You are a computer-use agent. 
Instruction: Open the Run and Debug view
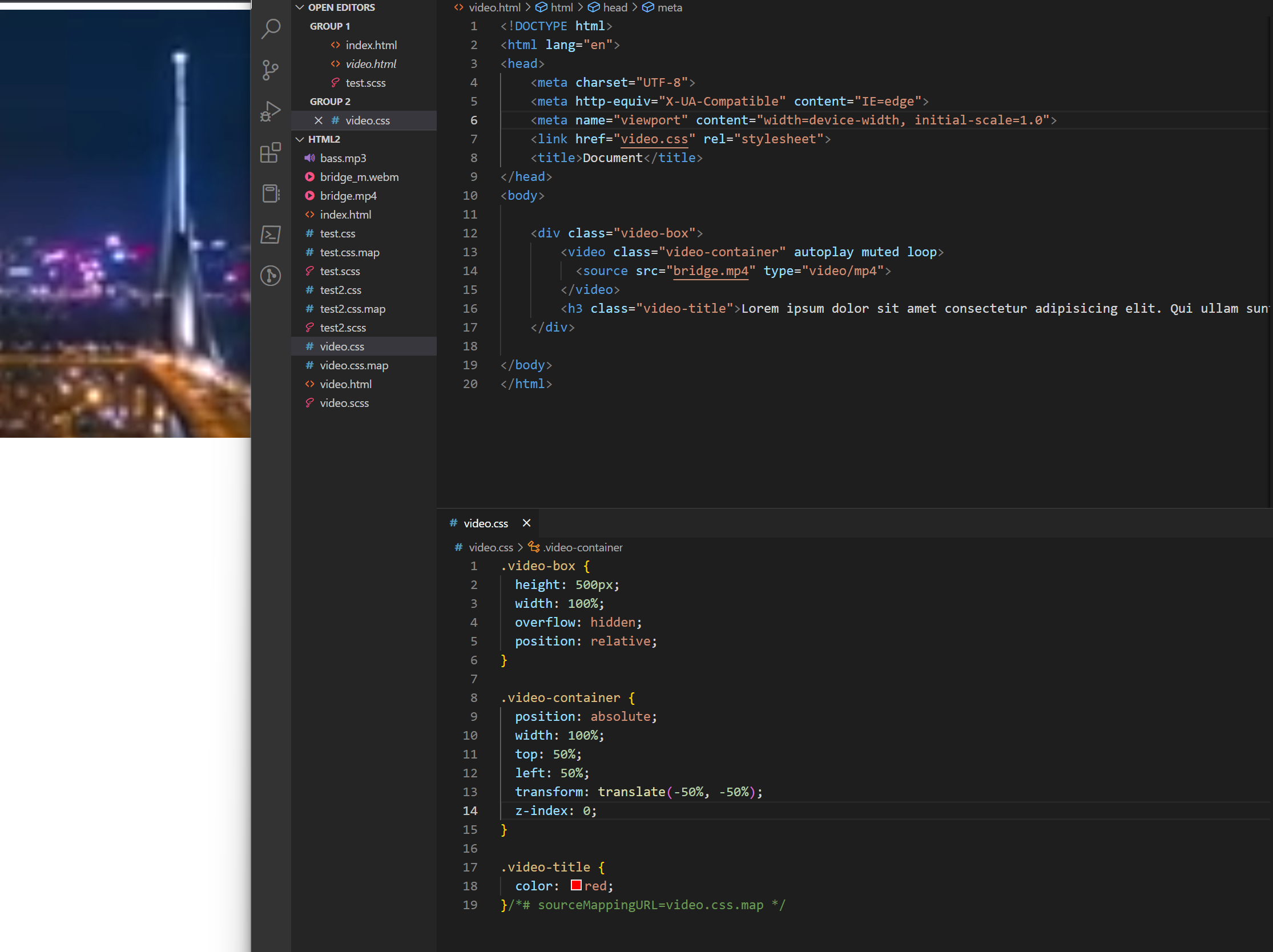point(271,111)
